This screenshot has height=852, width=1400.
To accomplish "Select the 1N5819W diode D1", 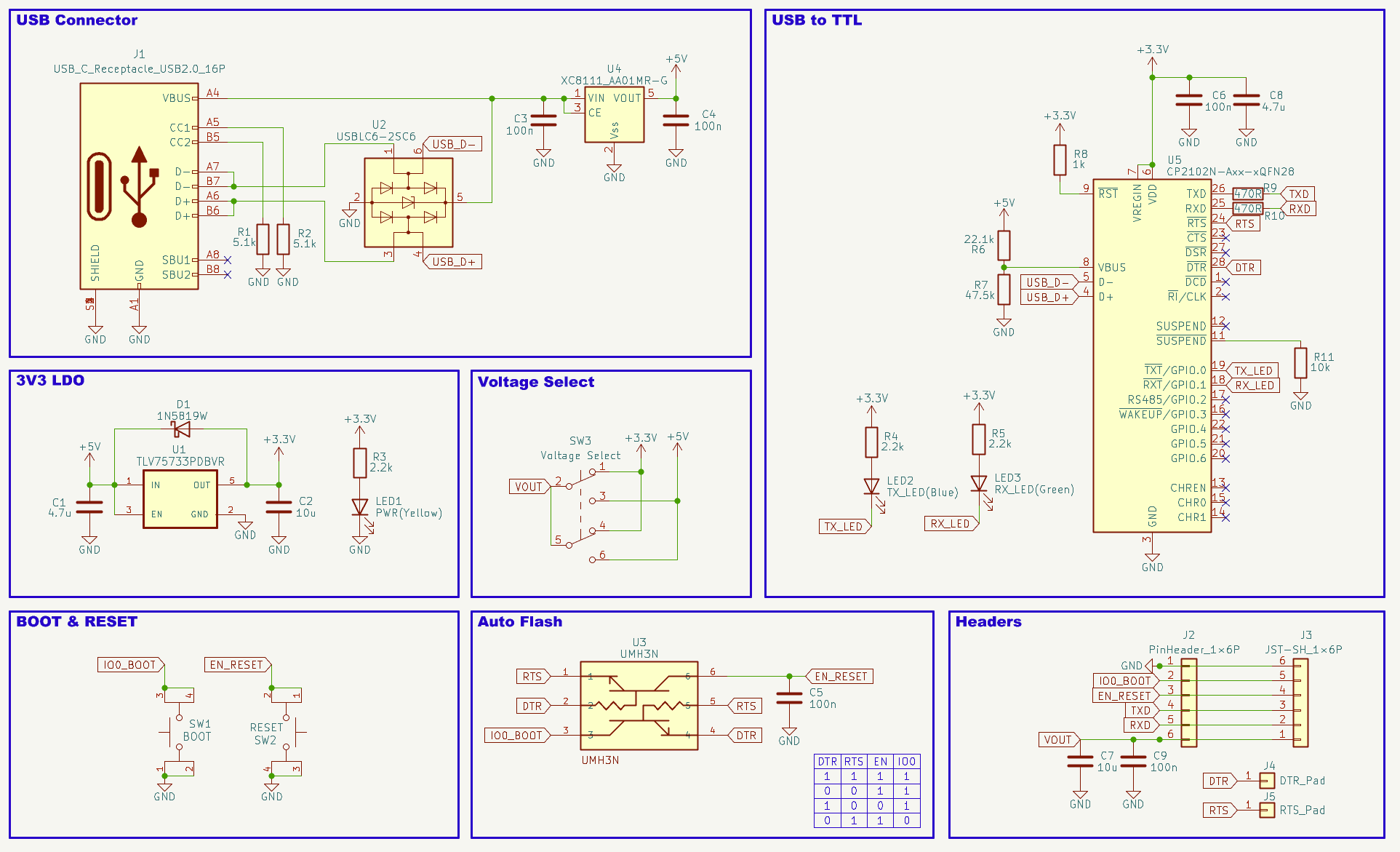I will (181, 429).
